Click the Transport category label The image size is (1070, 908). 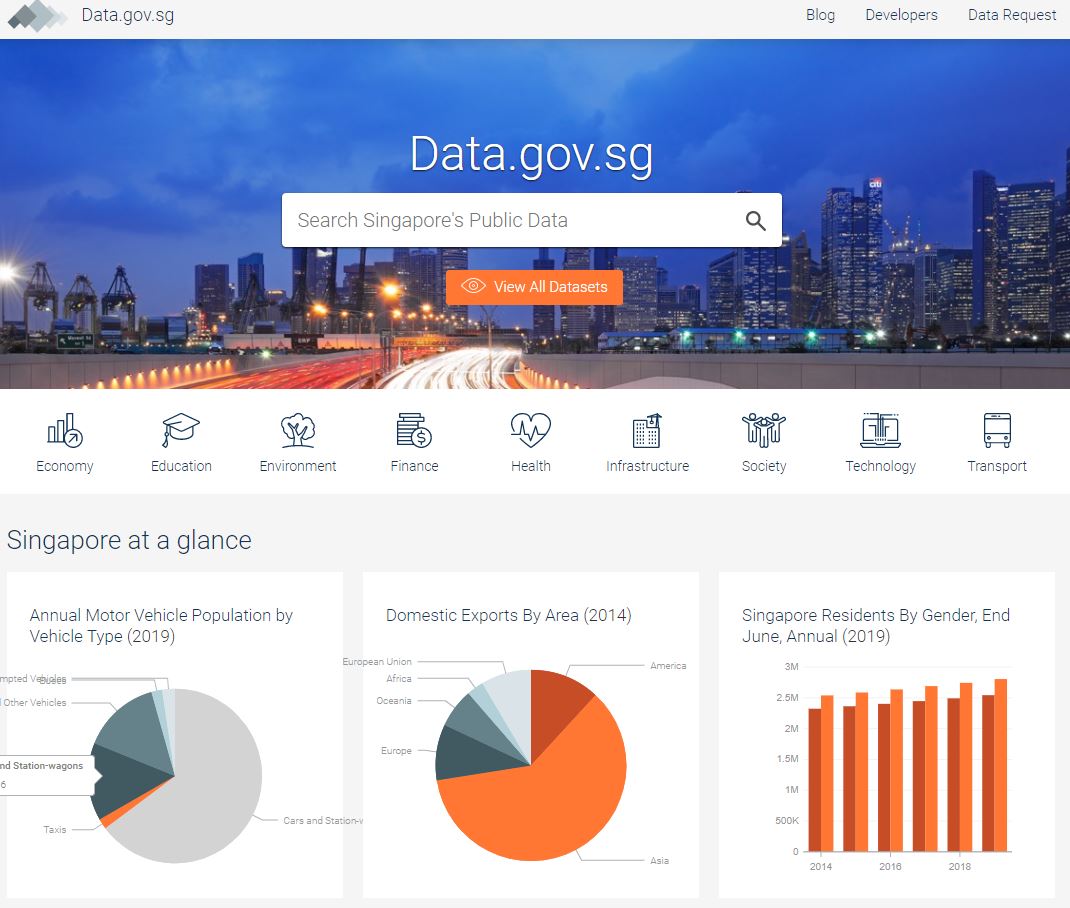(x=997, y=466)
